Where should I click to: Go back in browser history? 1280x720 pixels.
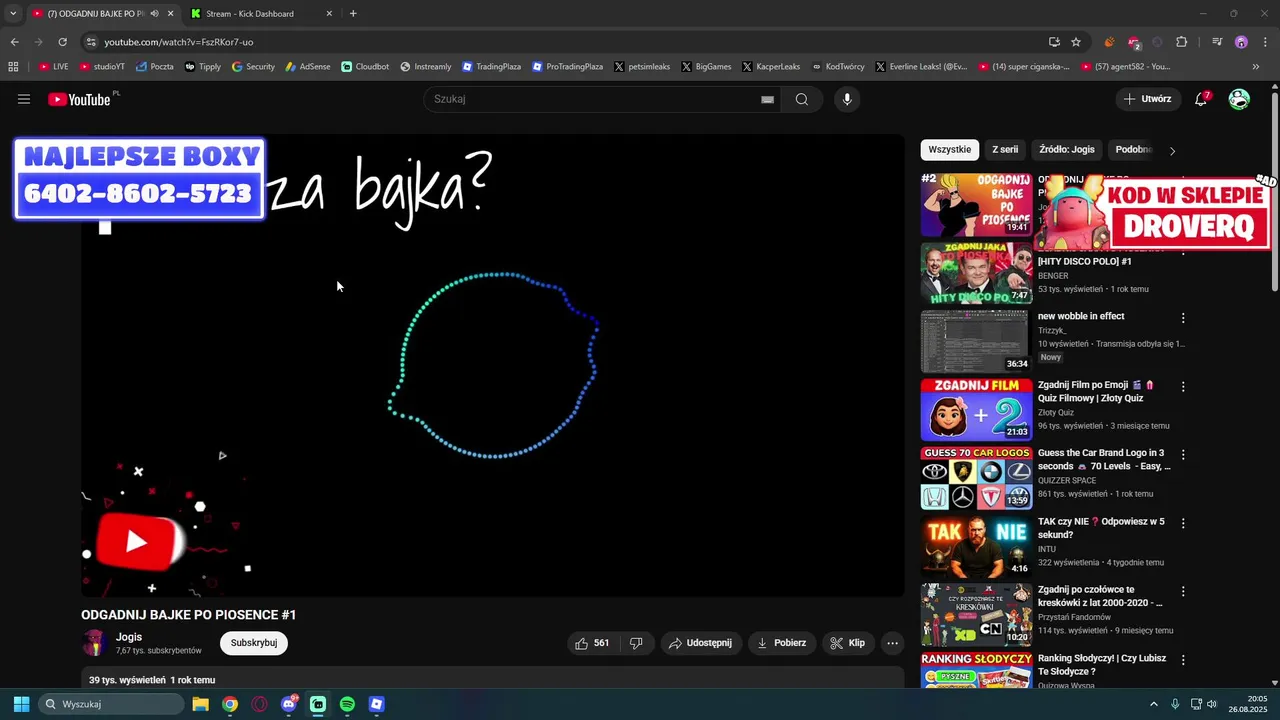pyautogui.click(x=14, y=42)
